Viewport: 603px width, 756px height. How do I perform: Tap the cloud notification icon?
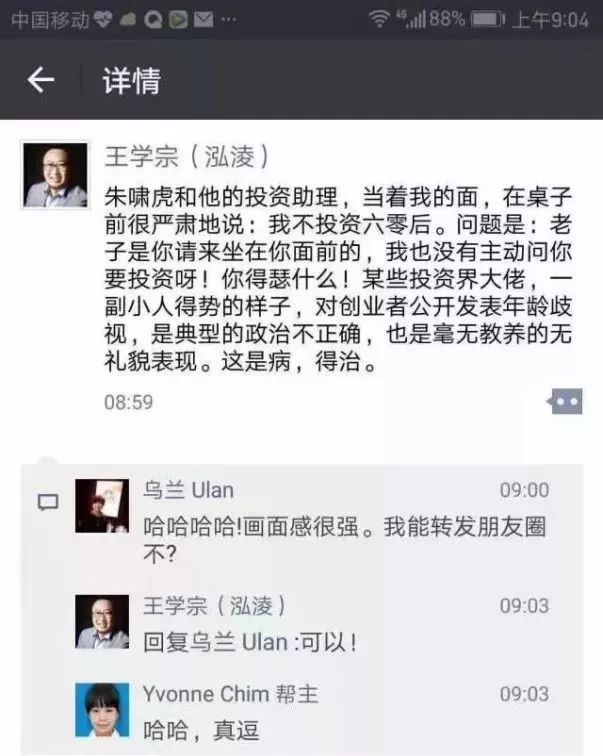point(127,20)
